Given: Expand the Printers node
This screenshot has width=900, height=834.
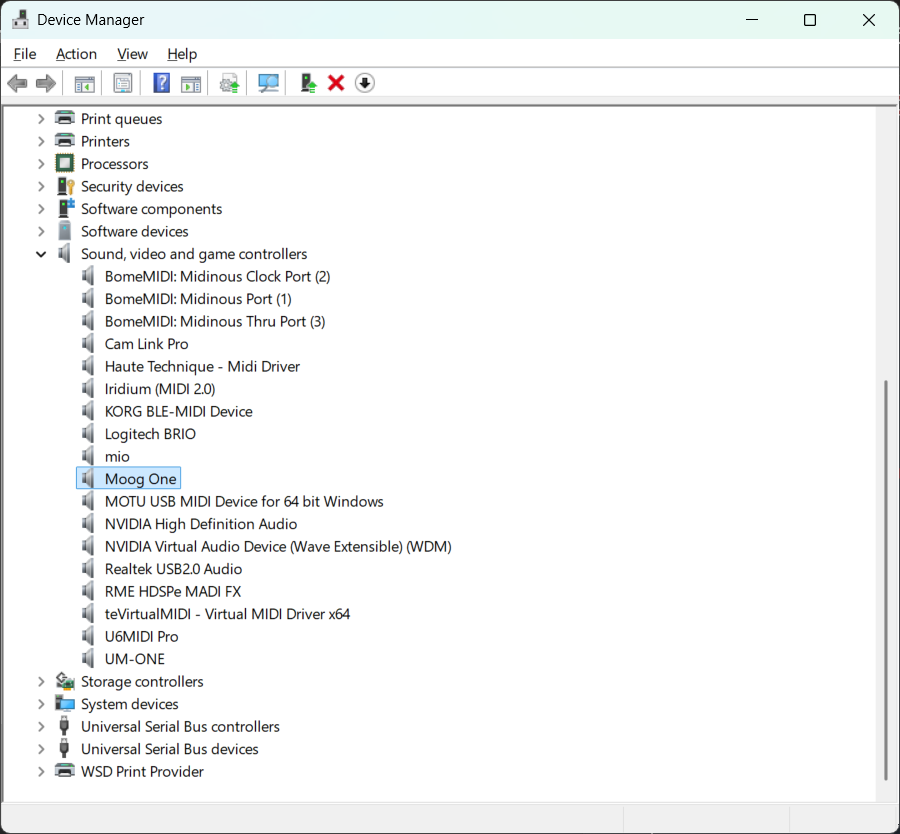Looking at the screenshot, I should click(x=41, y=141).
